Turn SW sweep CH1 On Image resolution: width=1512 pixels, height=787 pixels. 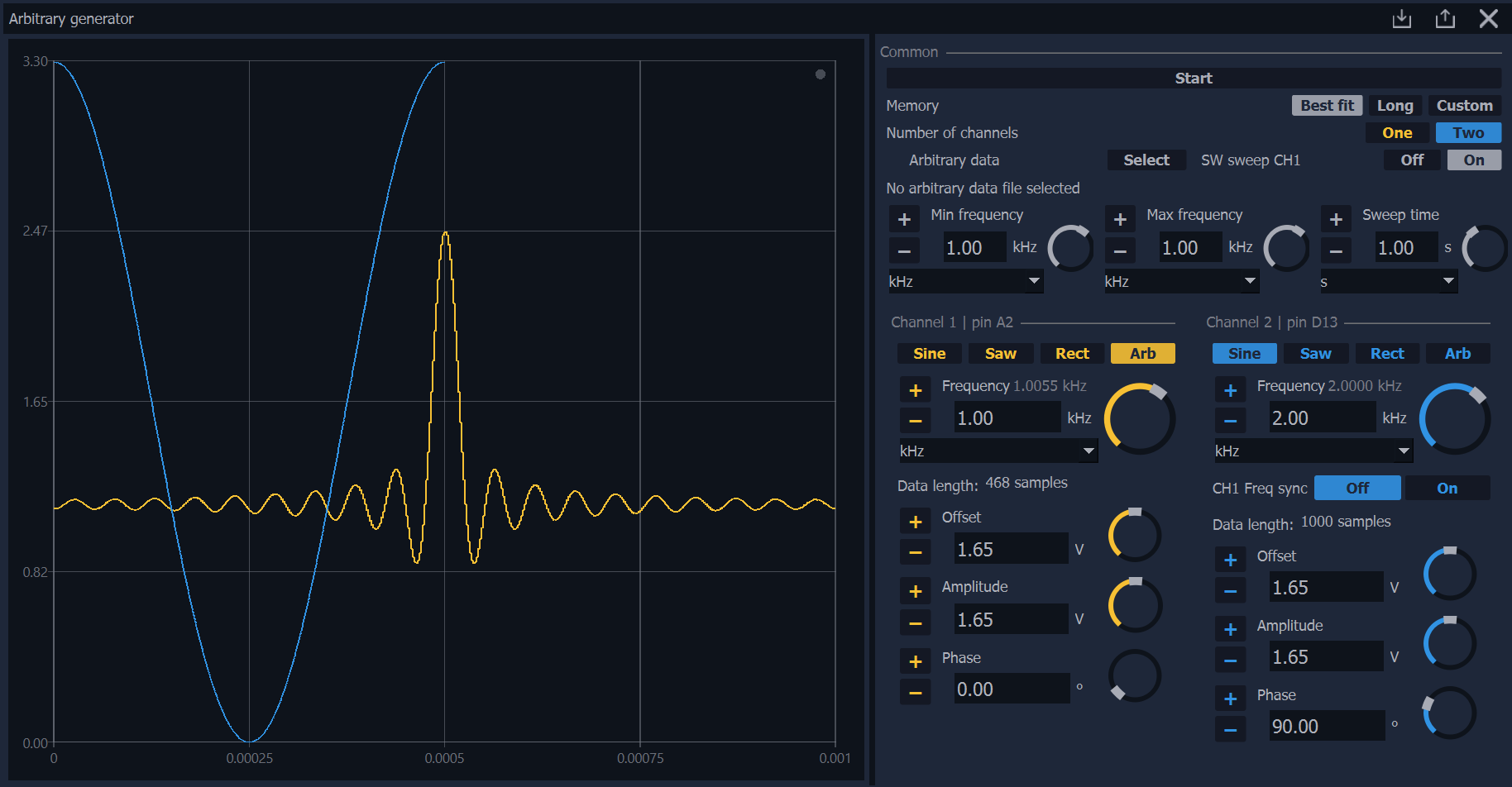click(x=1473, y=160)
